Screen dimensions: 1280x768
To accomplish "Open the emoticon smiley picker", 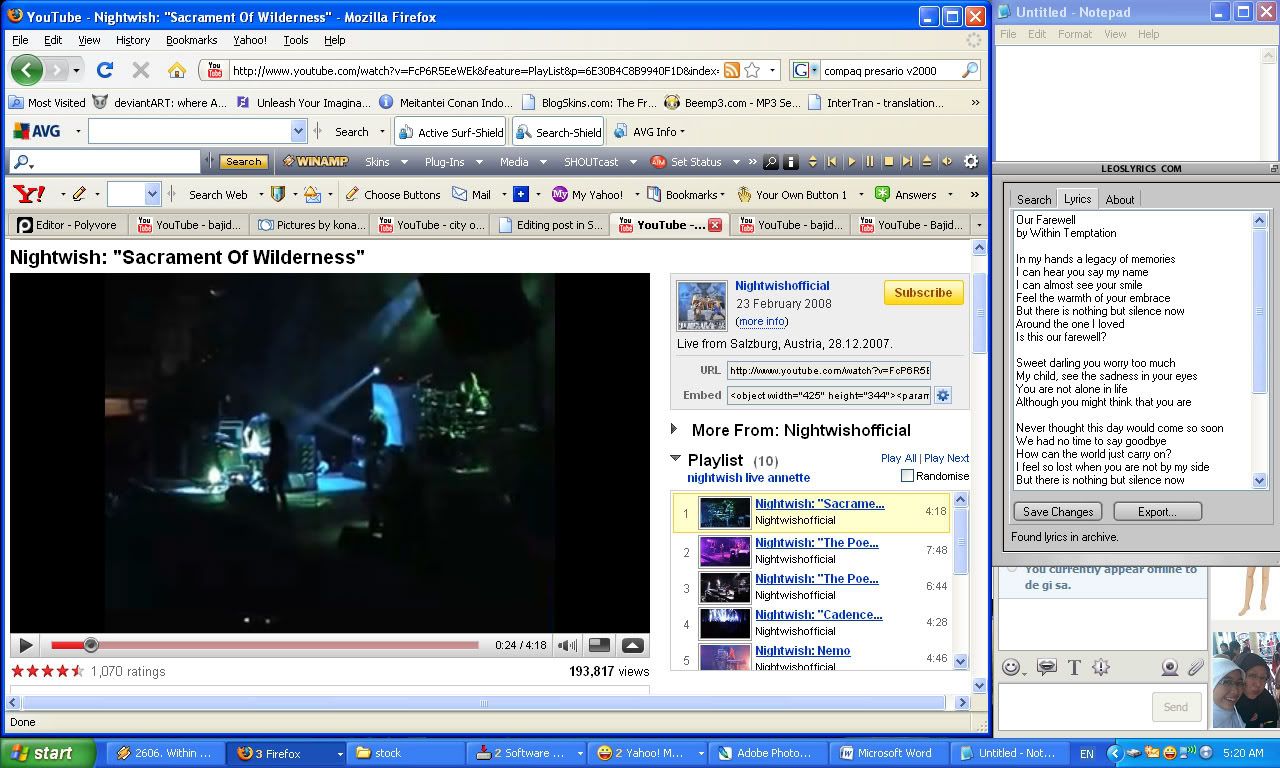I will (x=1011, y=667).
